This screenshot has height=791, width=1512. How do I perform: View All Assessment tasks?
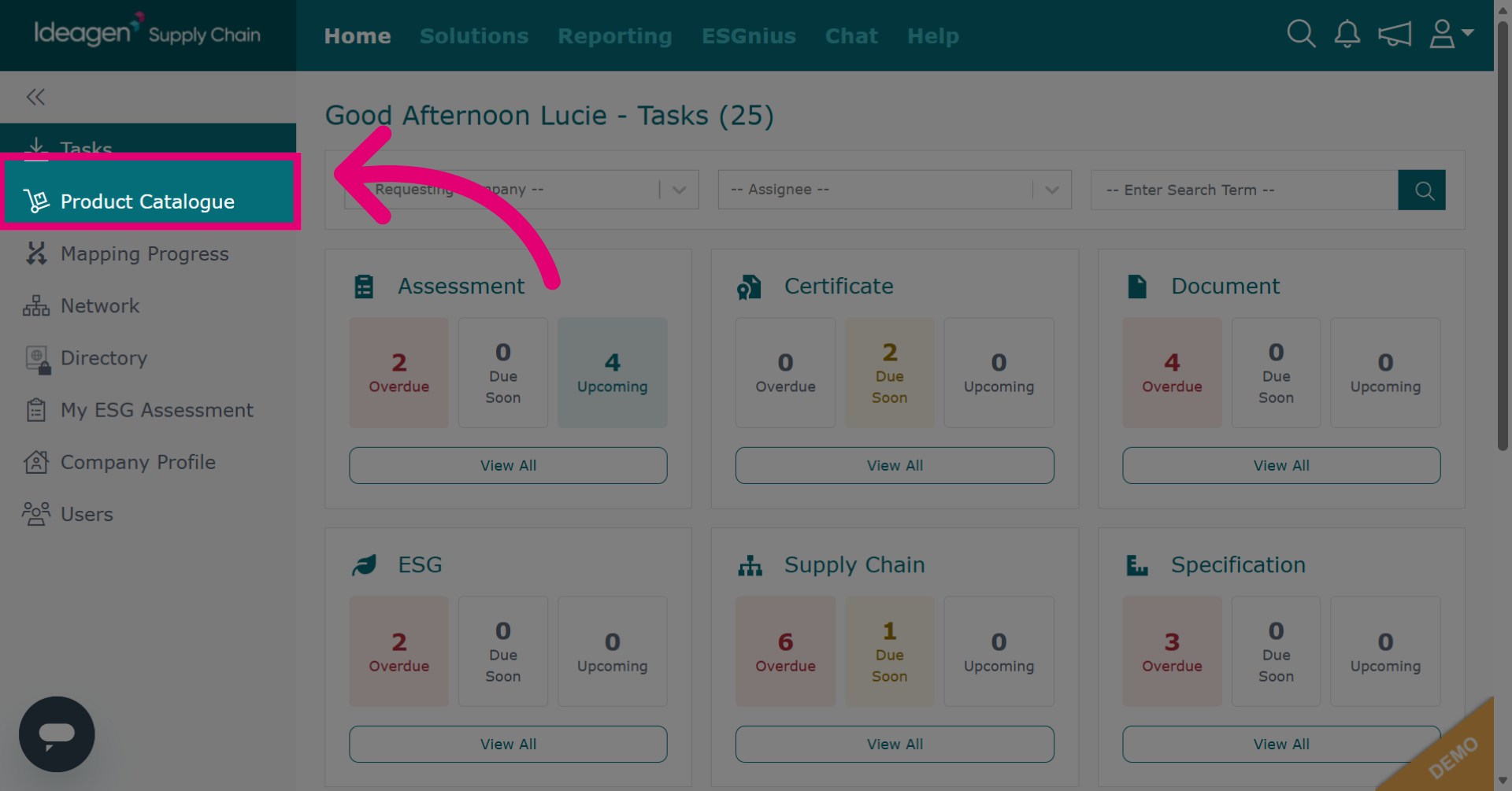[x=508, y=465]
